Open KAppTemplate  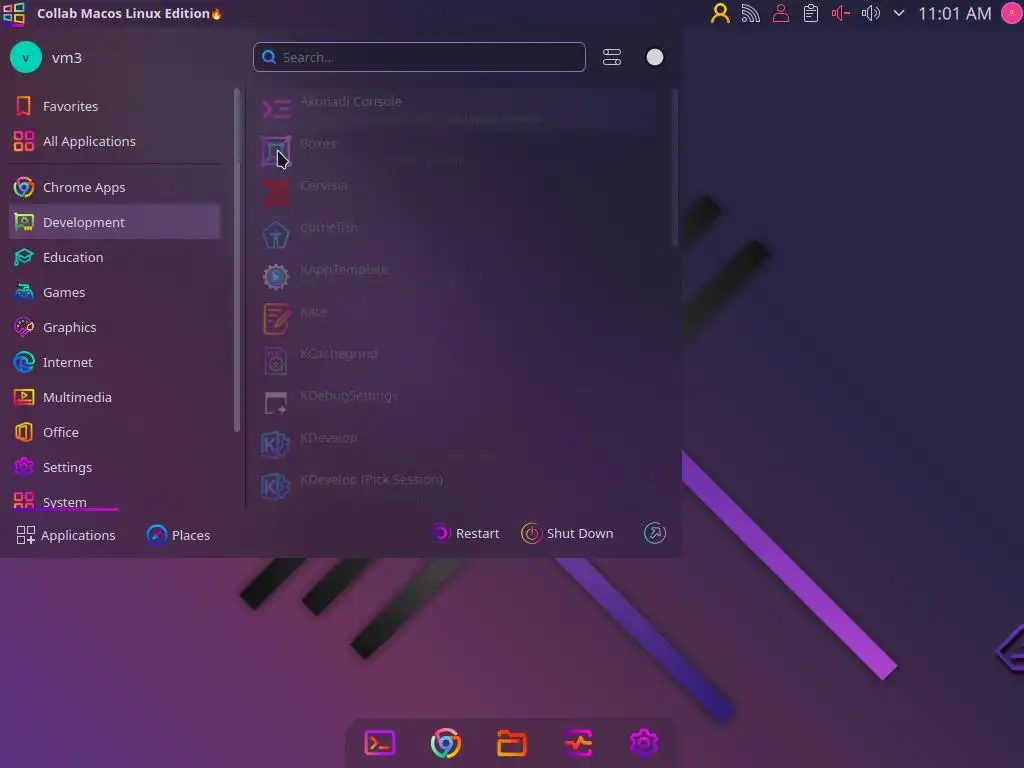pos(458,276)
